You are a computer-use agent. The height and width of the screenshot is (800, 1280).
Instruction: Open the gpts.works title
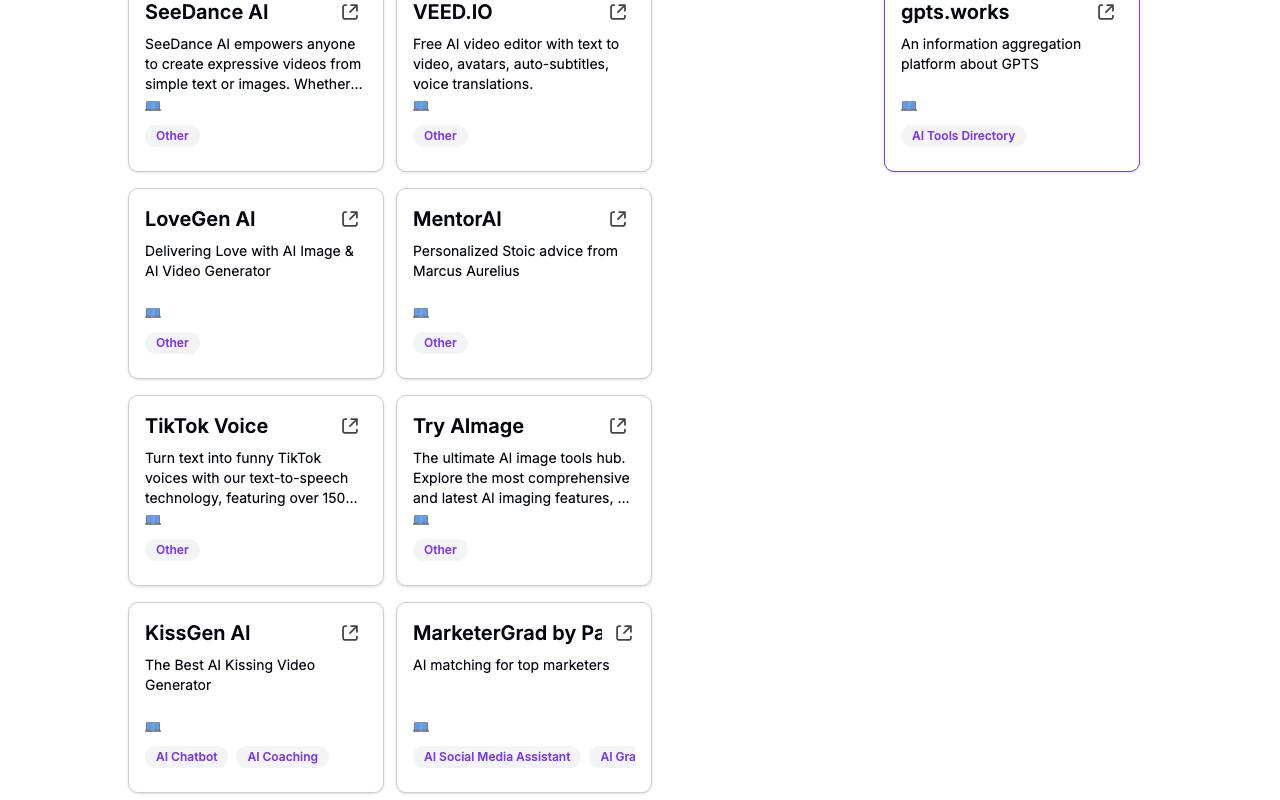click(955, 12)
